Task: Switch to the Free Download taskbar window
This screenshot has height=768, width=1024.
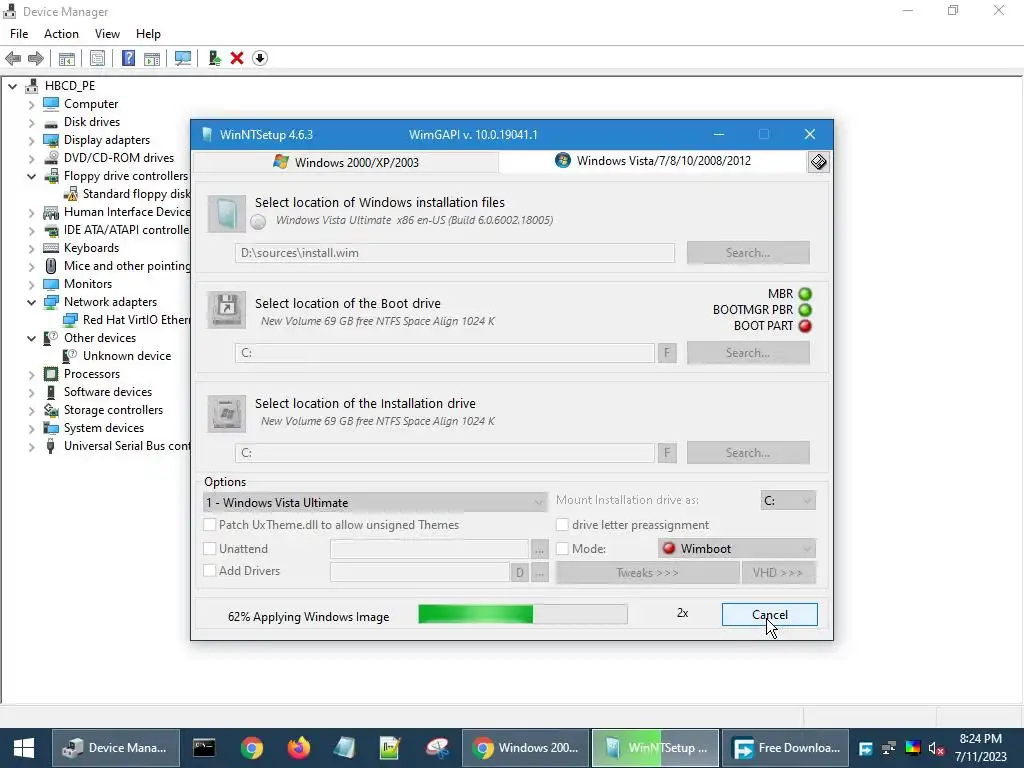Action: click(x=786, y=748)
